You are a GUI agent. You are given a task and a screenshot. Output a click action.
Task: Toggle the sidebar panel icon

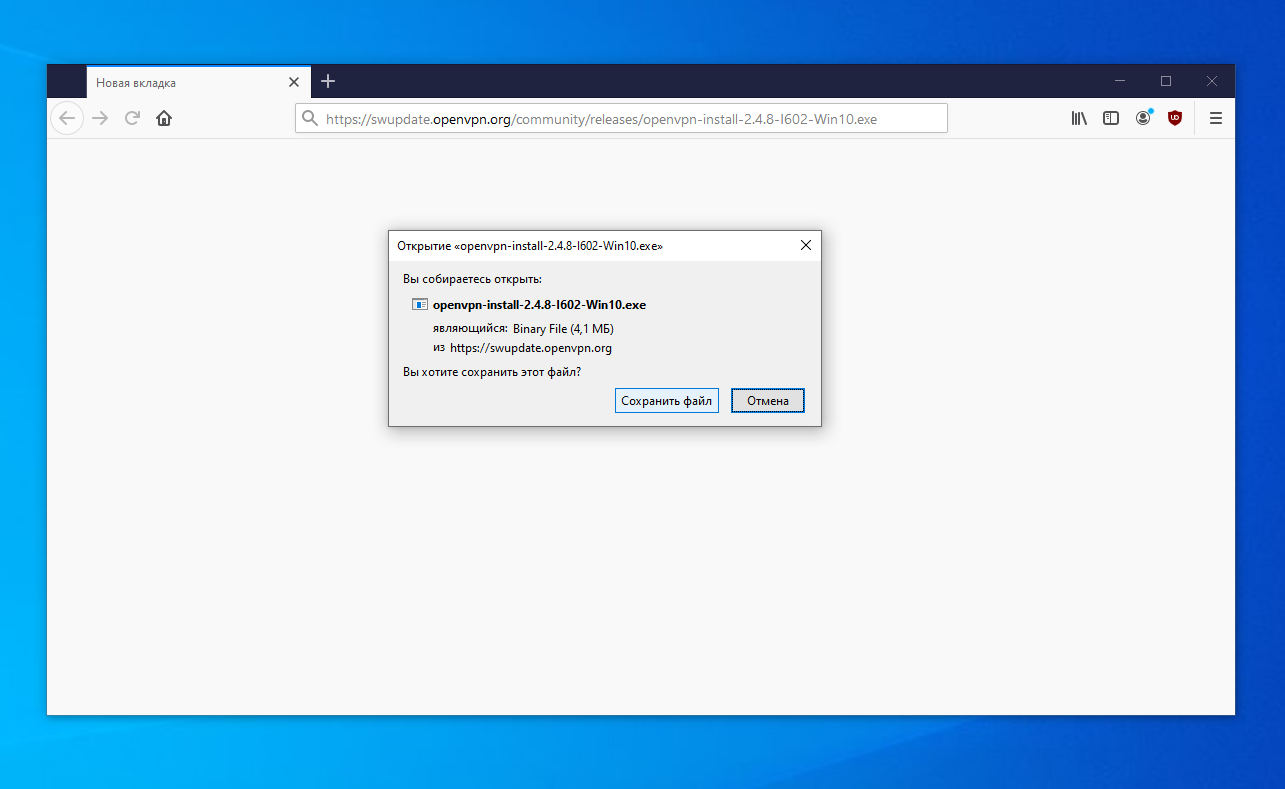coord(1111,118)
